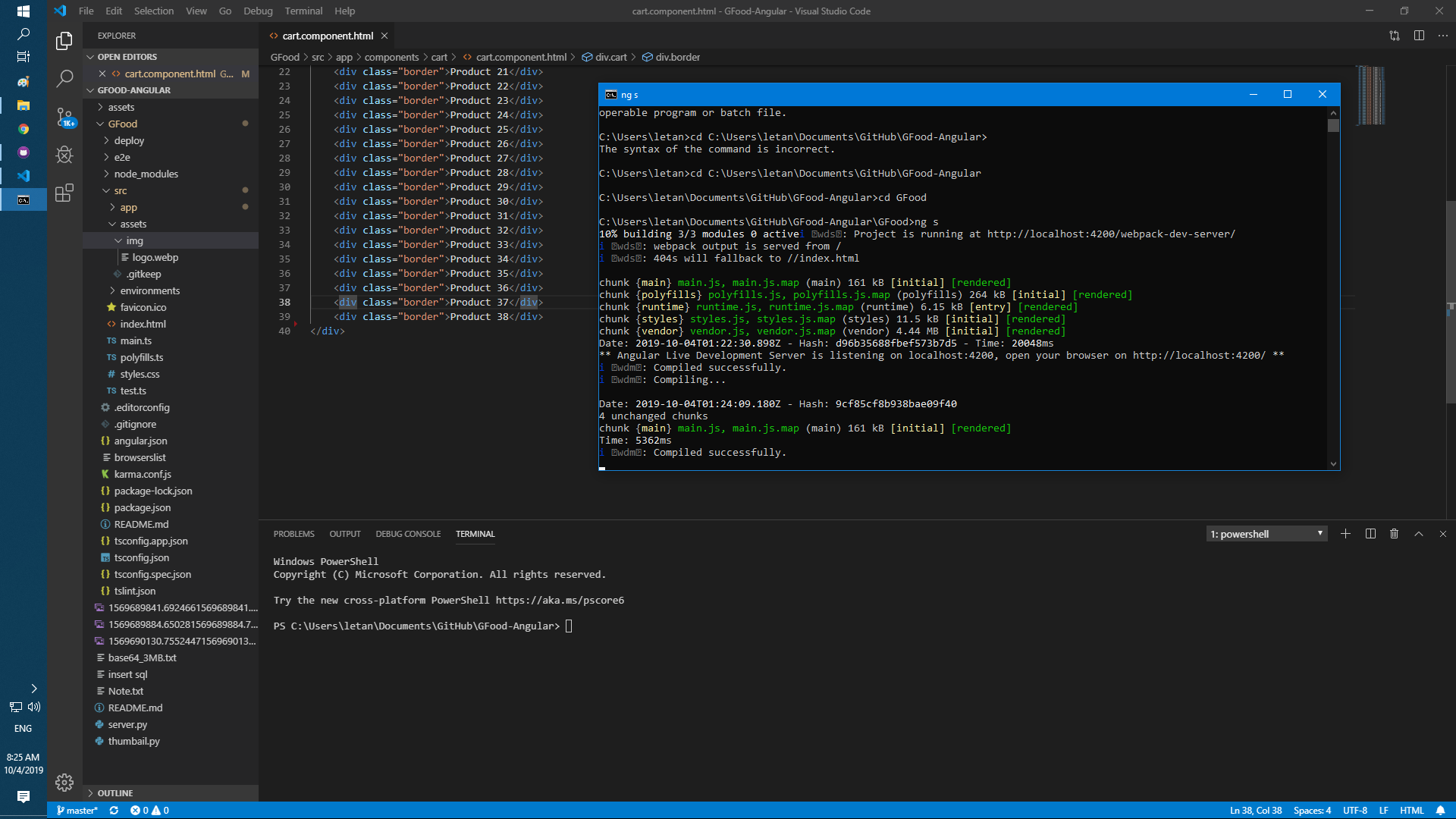This screenshot has height=819, width=1456.
Task: Select the package.json file in the explorer
Action: click(x=141, y=507)
